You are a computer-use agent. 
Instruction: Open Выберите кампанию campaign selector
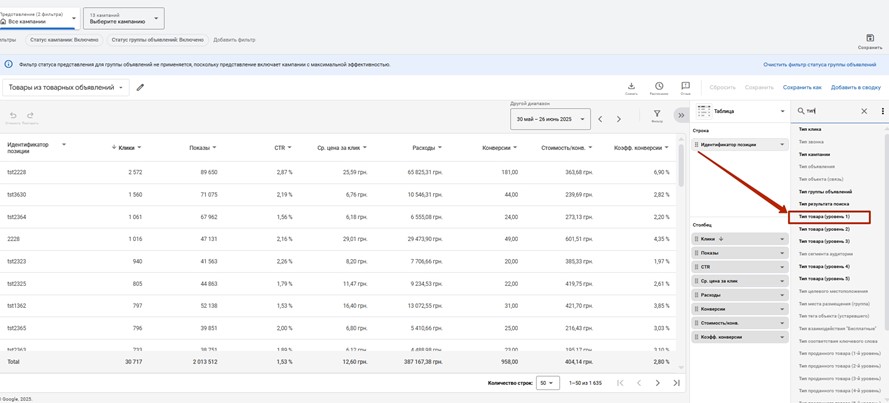[124, 18]
